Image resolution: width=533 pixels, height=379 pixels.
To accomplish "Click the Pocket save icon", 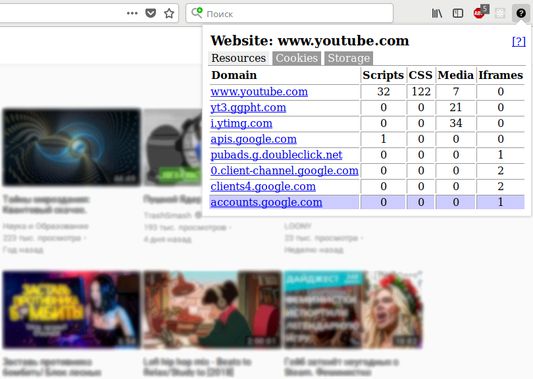I will click(x=151, y=13).
